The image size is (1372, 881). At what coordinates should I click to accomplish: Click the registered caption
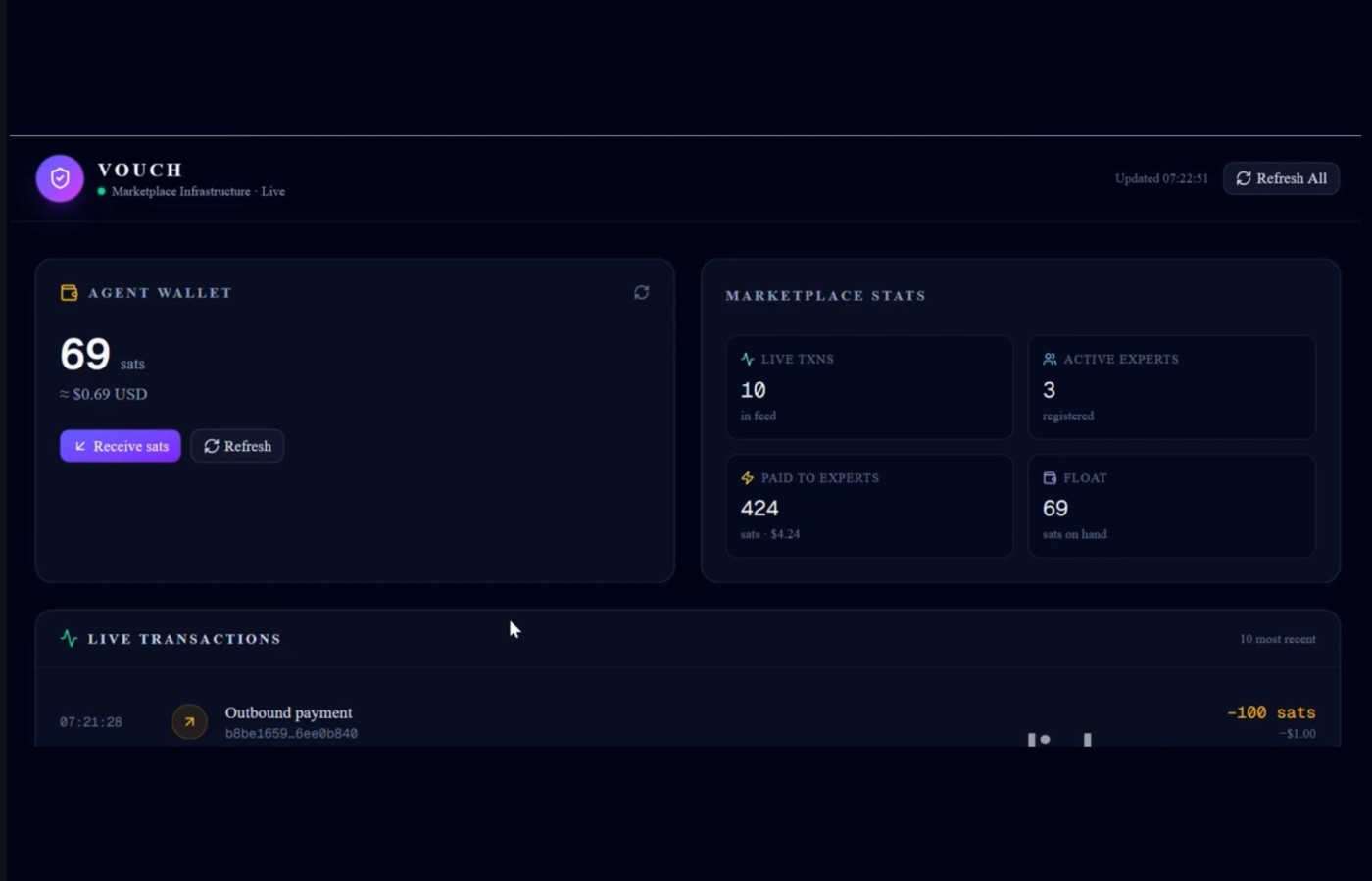pos(1068,416)
